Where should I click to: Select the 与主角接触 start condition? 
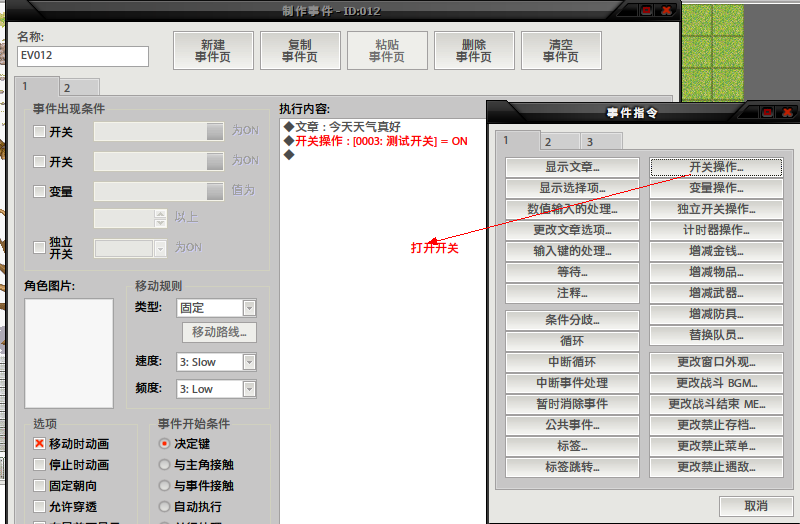164,464
